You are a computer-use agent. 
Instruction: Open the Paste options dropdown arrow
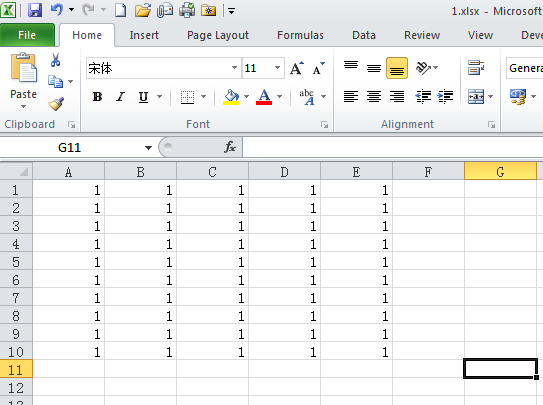[23, 107]
